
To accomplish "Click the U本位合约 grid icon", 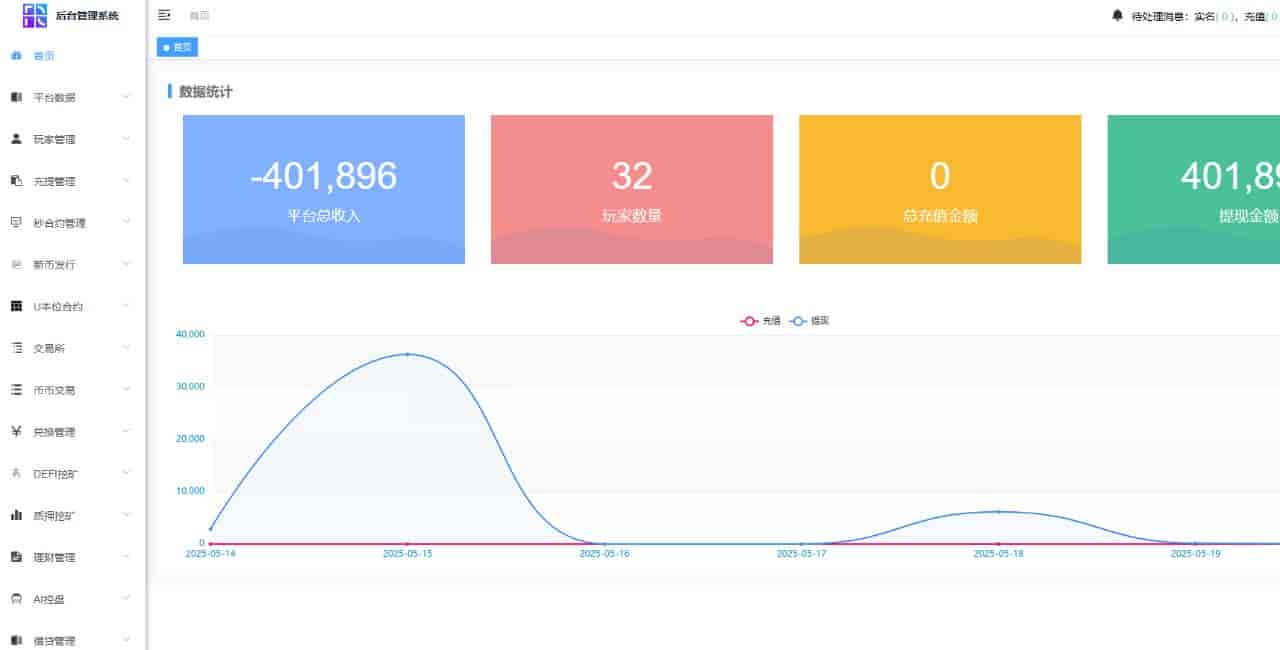I will 16,306.
